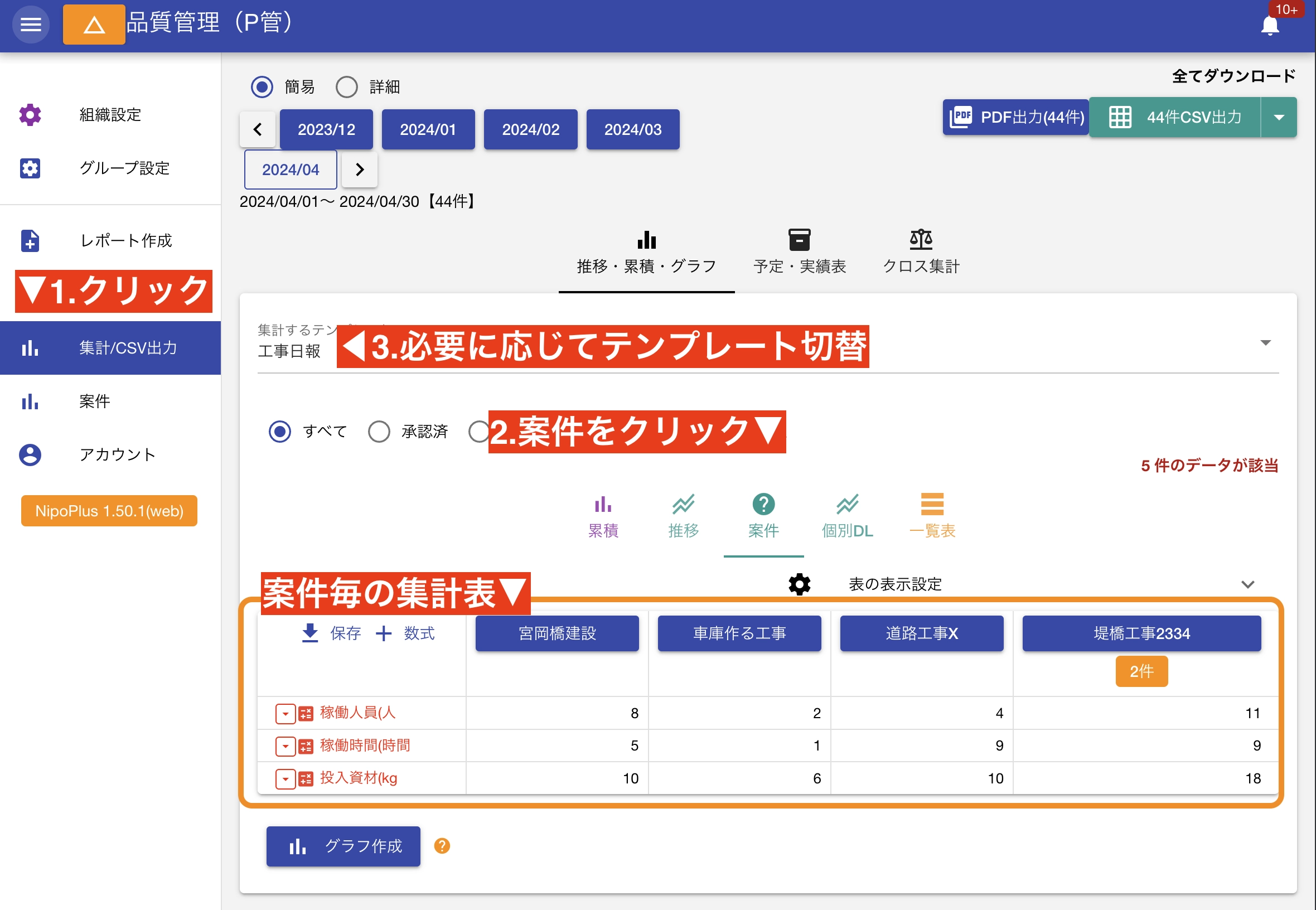The width and height of the screenshot is (1316, 910).
Task: Open the 個別DL sub-tab
Action: pyautogui.click(x=846, y=515)
